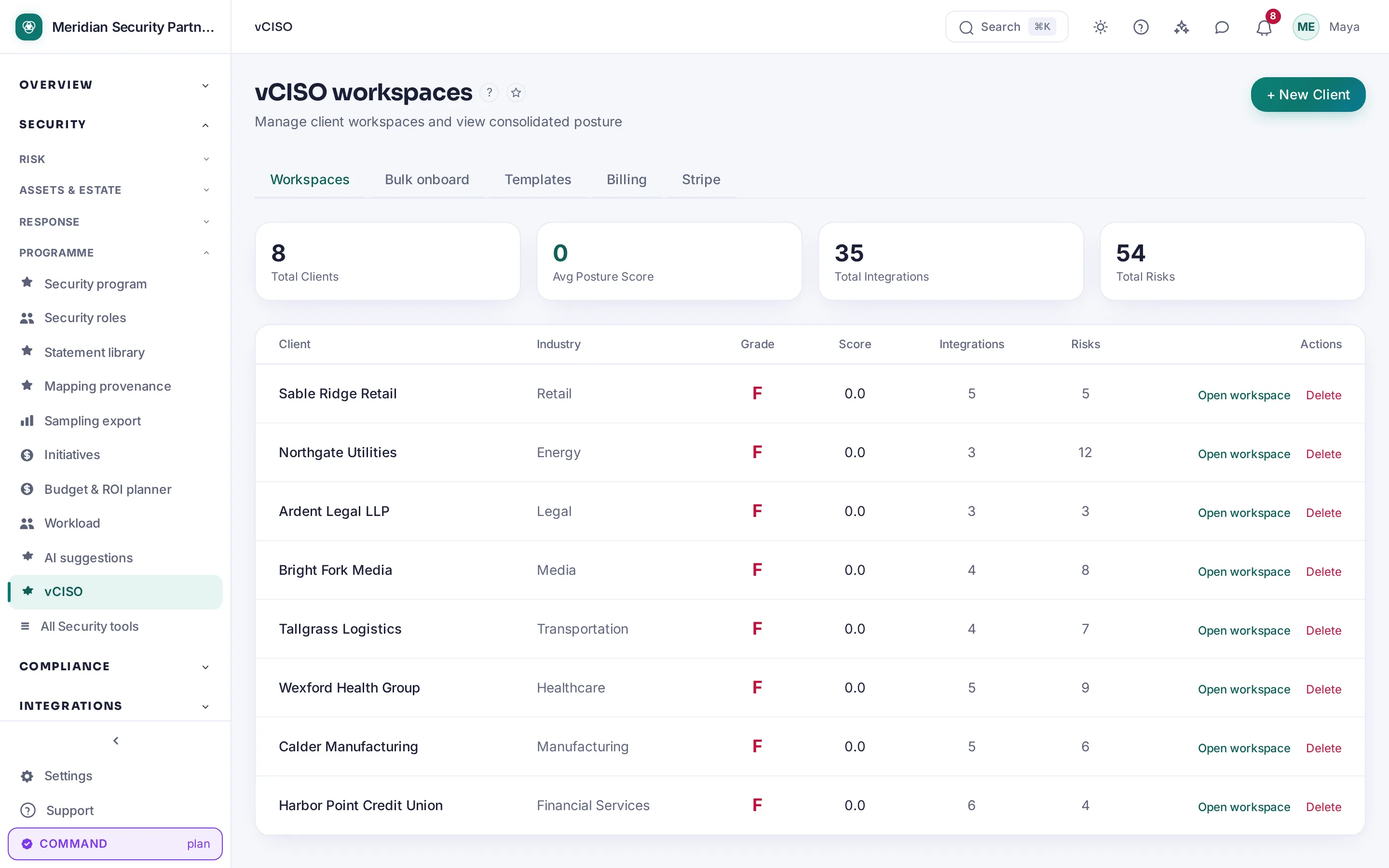Expand the RESPONSE subsection
1389x868 pixels.
click(x=115, y=222)
